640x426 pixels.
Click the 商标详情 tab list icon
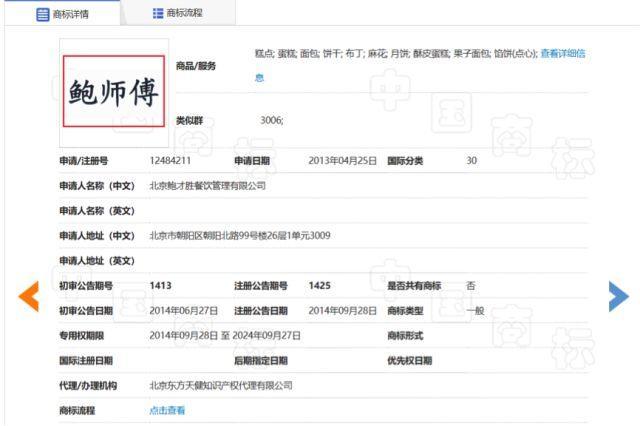point(43,14)
